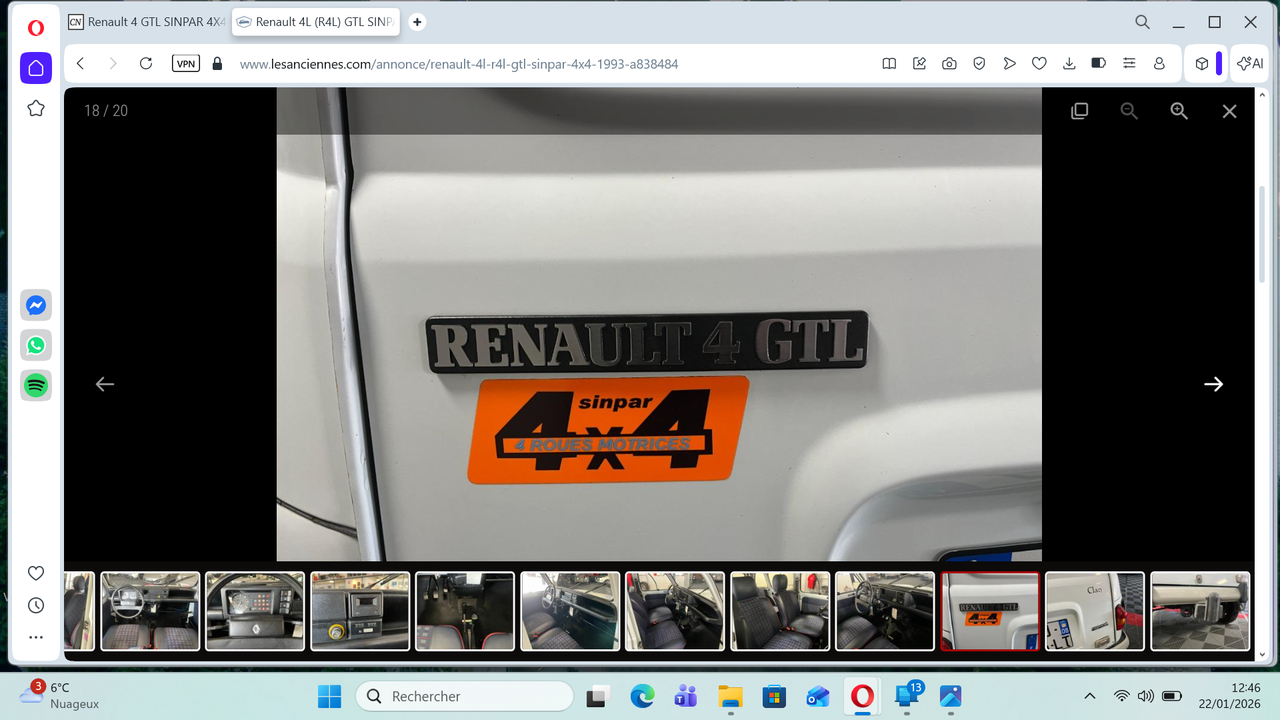Open the Windows Start menu
1280x720 pixels.
point(329,696)
